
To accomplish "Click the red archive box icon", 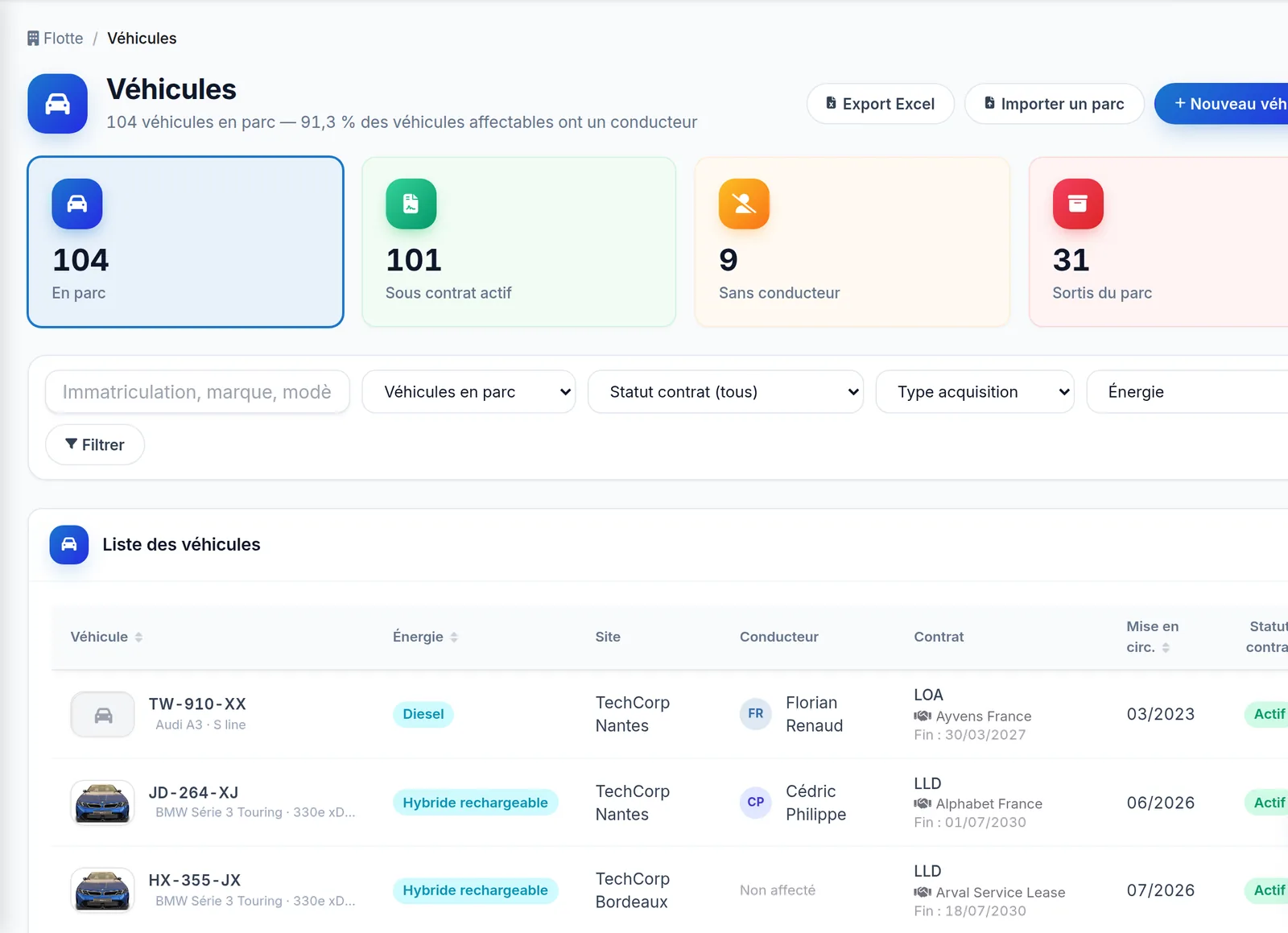I will [x=1078, y=204].
